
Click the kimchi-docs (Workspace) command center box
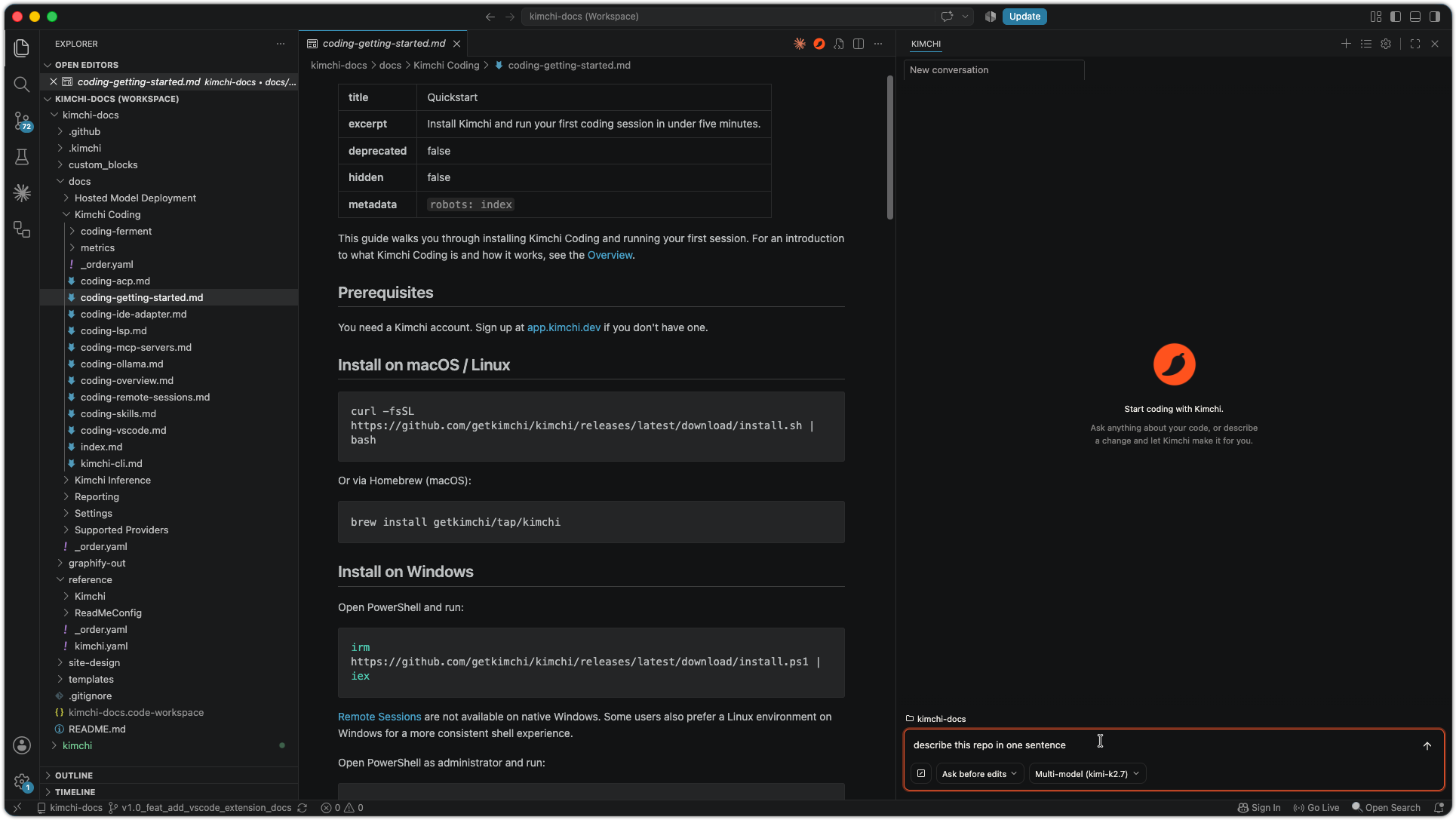pyautogui.click(x=728, y=17)
